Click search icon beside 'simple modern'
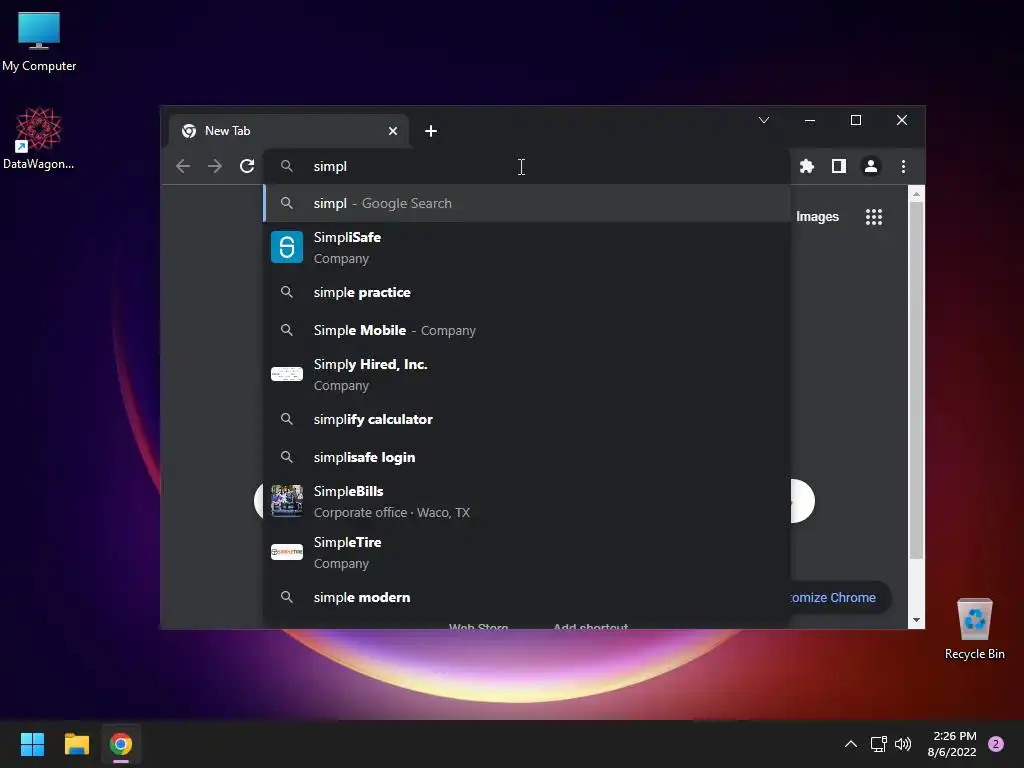Viewport: 1024px width, 768px height. (x=287, y=597)
